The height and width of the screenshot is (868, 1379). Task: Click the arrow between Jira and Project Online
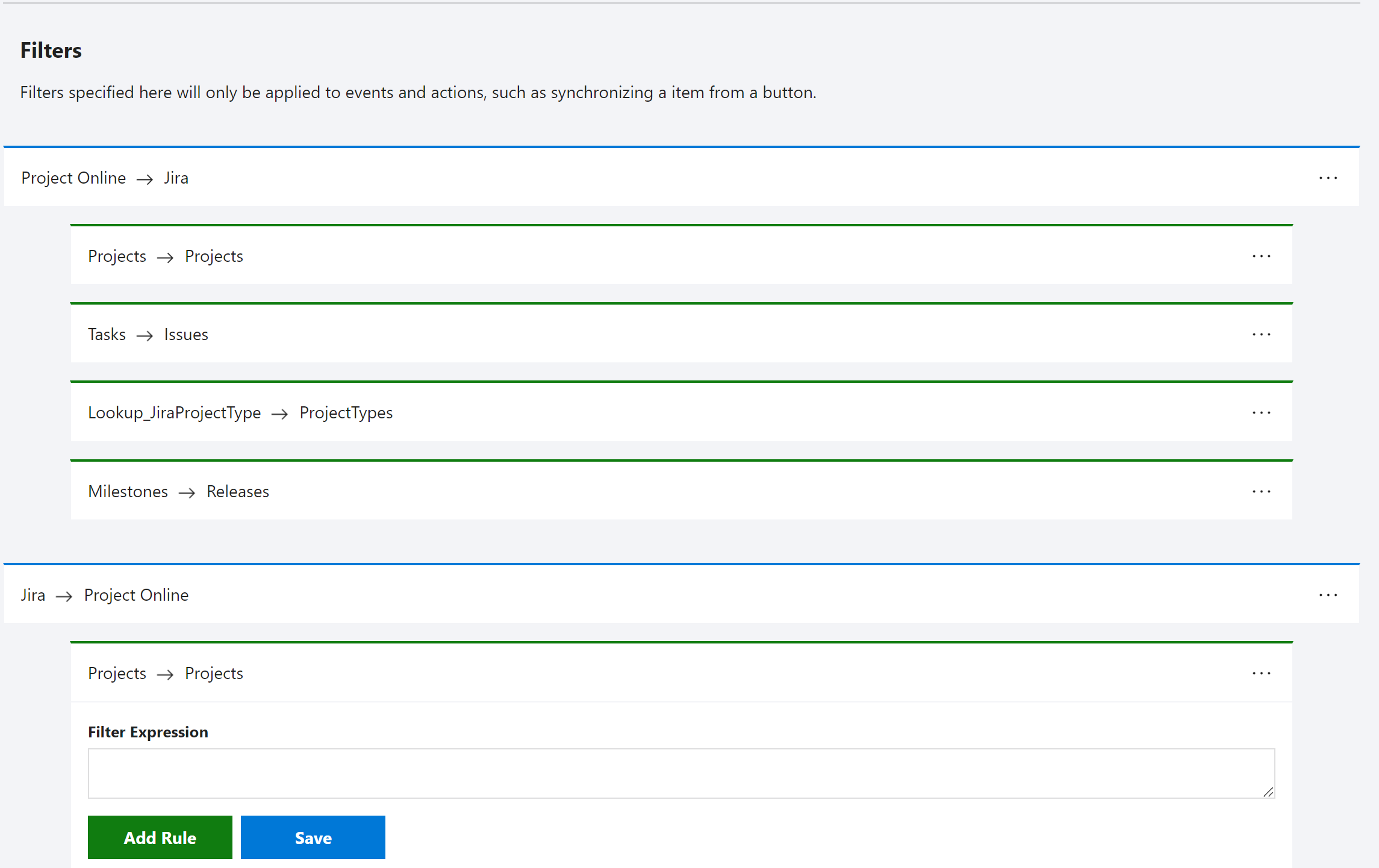tap(64, 595)
